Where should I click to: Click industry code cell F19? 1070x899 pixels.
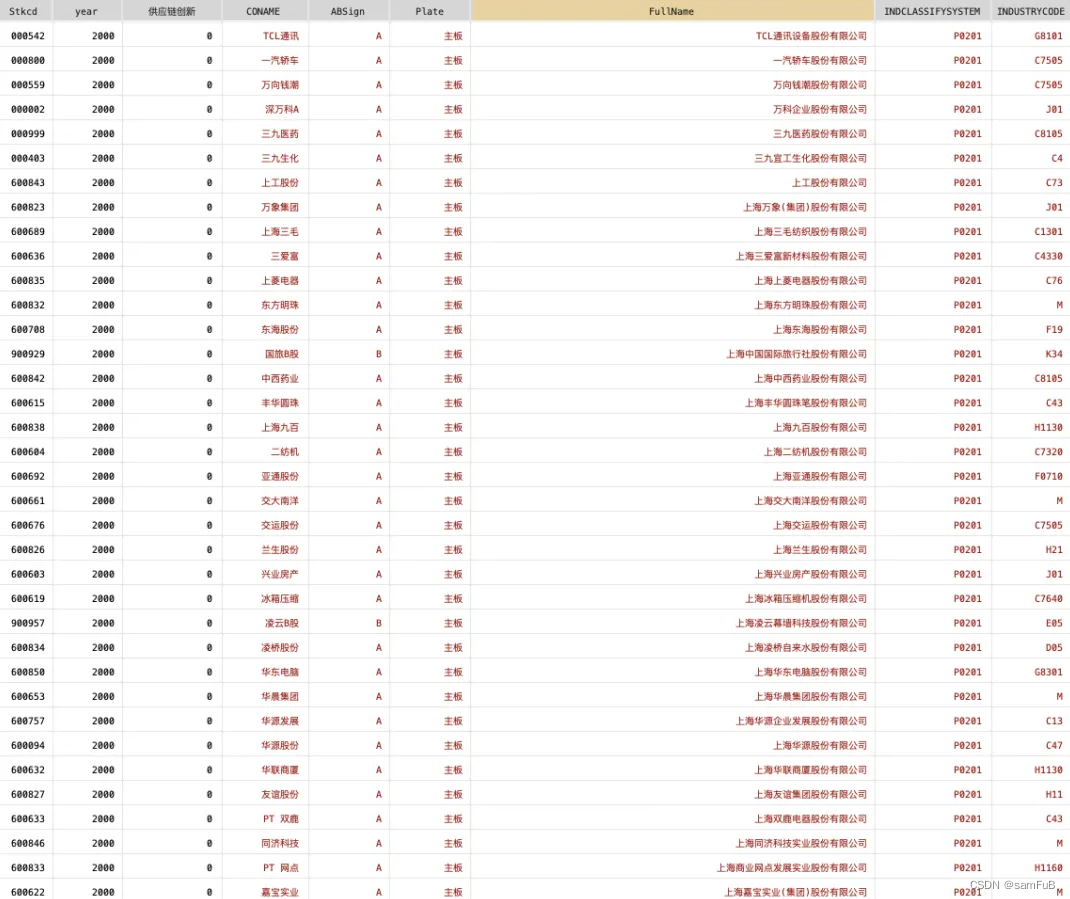(x=1054, y=329)
